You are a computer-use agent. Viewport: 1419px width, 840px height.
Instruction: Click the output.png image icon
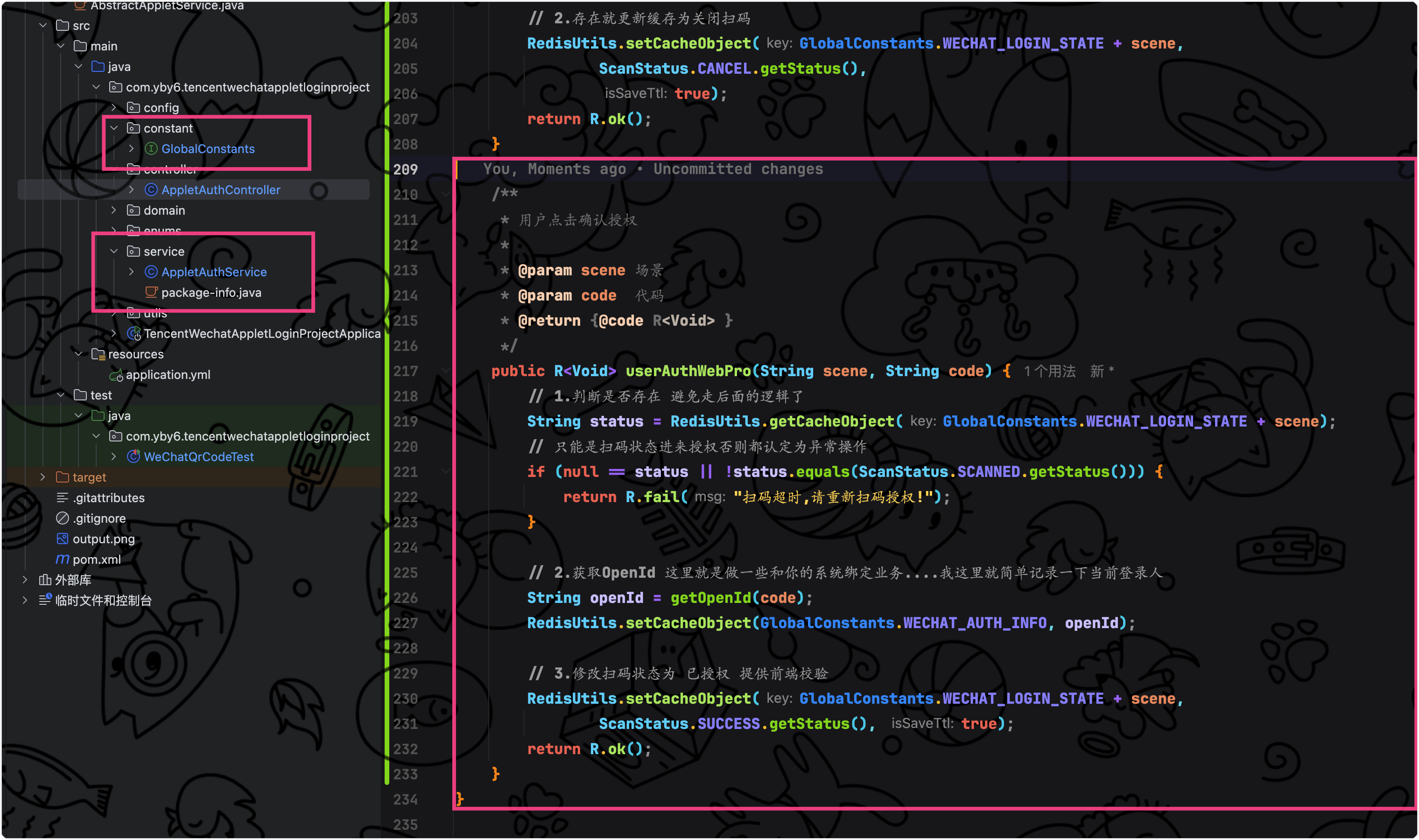[x=62, y=539]
